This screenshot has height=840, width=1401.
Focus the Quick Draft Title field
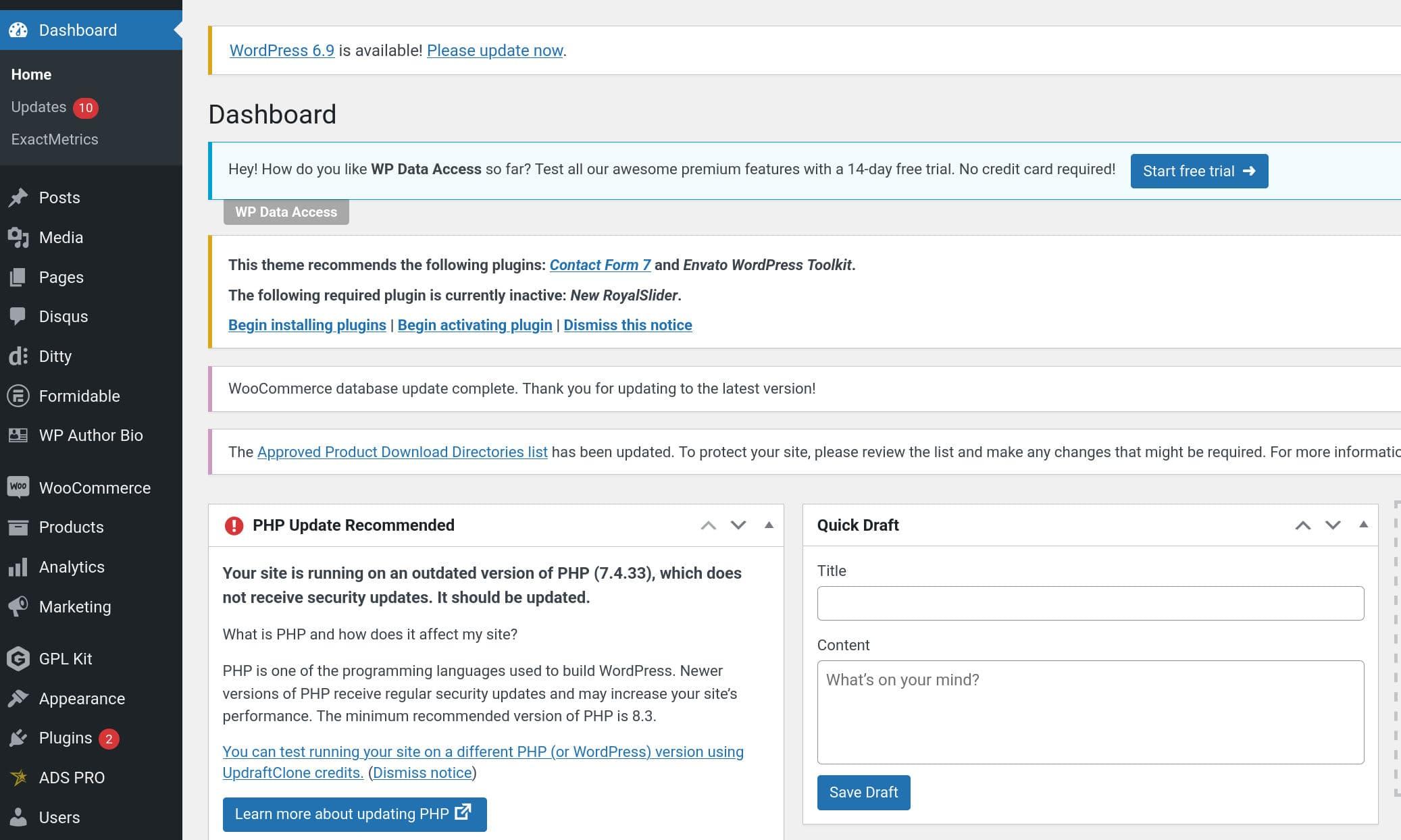click(1090, 603)
